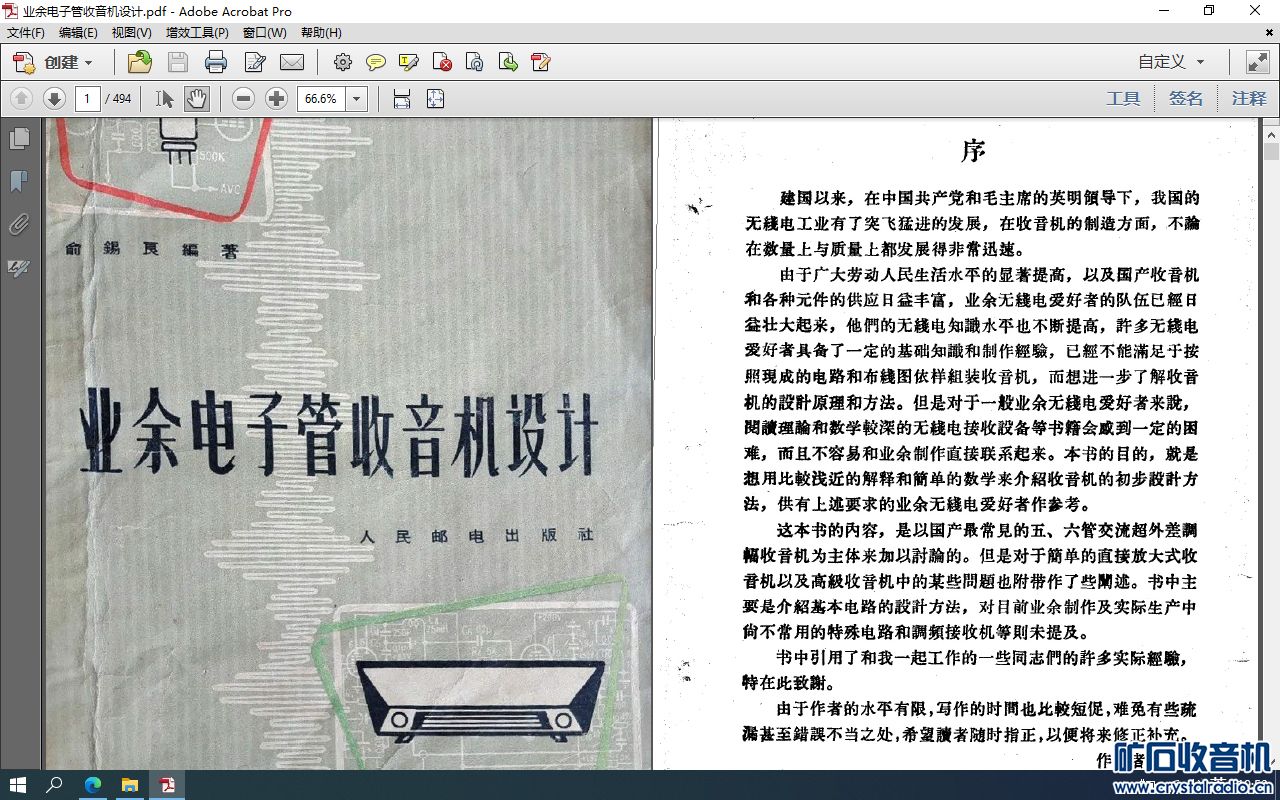
Task: Open the 文件(F) menu
Action: (26, 33)
